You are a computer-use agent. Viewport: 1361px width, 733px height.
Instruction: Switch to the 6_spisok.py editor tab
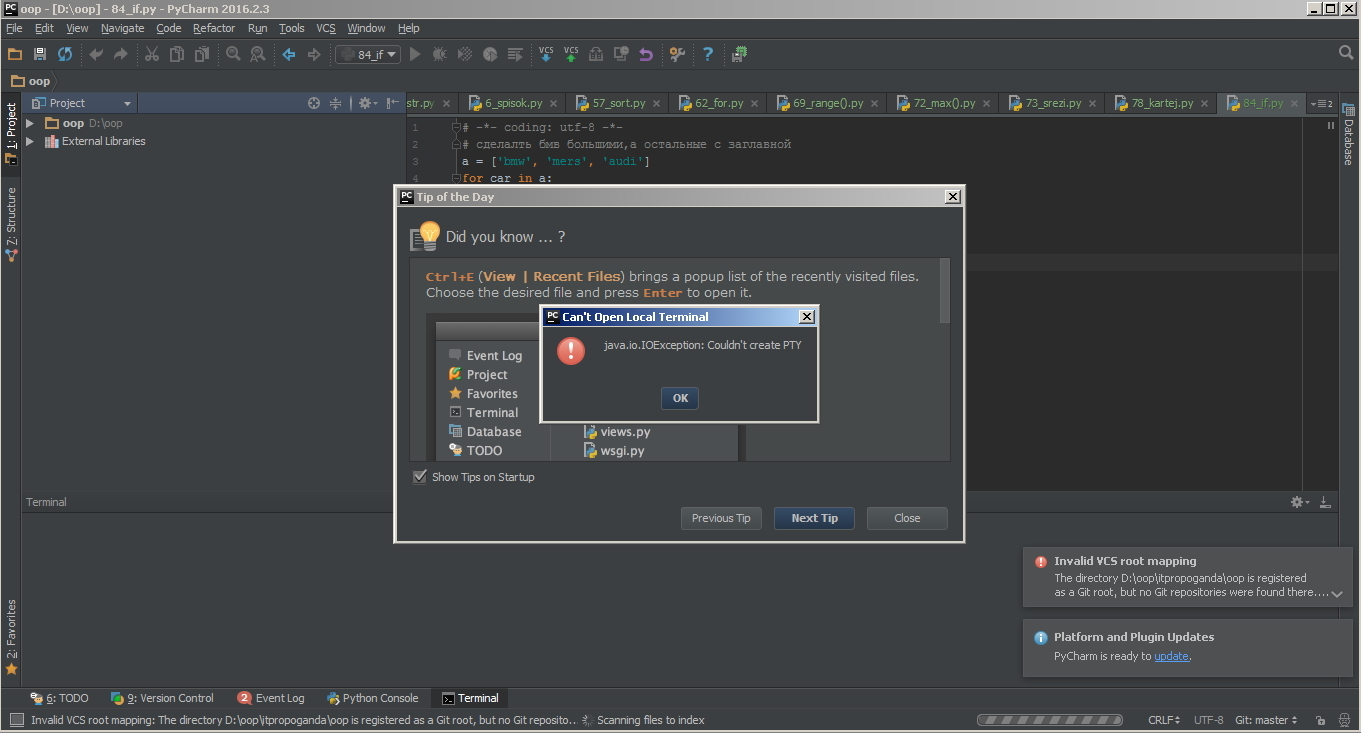coord(513,103)
